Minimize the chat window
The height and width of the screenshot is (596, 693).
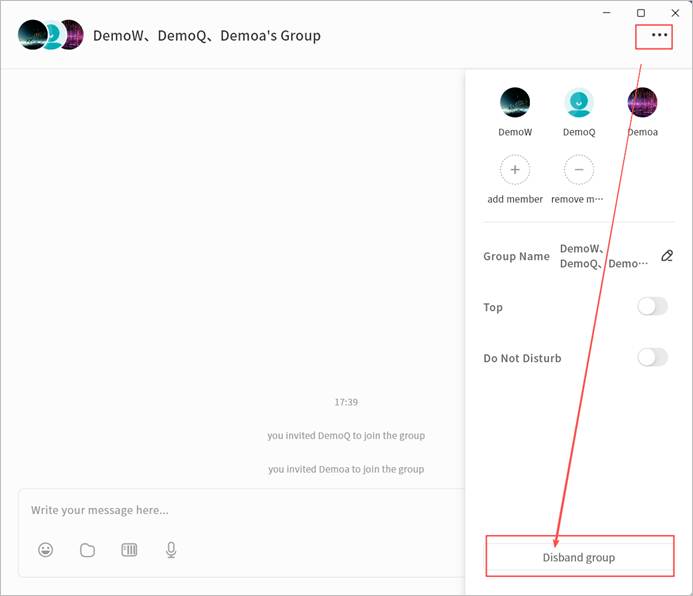[607, 13]
